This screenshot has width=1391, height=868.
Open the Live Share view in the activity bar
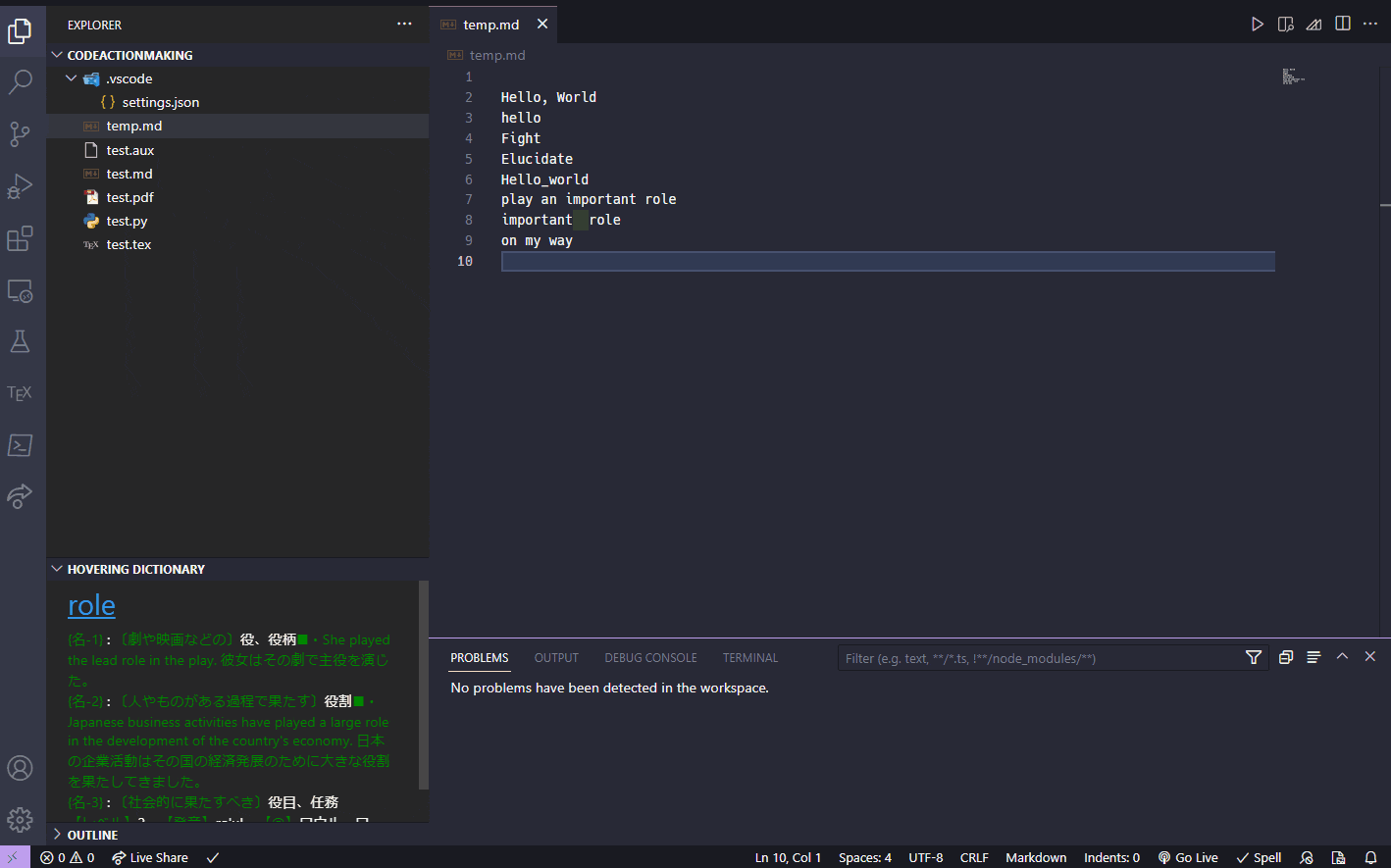[20, 496]
